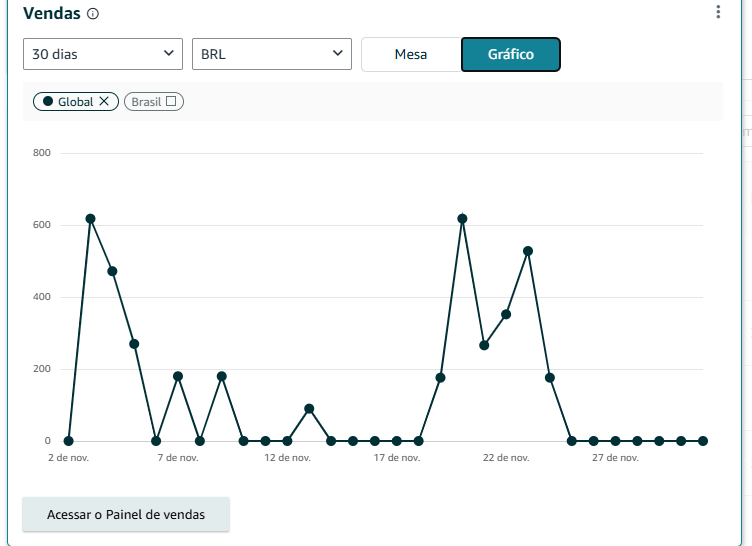Click the Global series color dot
The image size is (752, 546).
[48, 102]
